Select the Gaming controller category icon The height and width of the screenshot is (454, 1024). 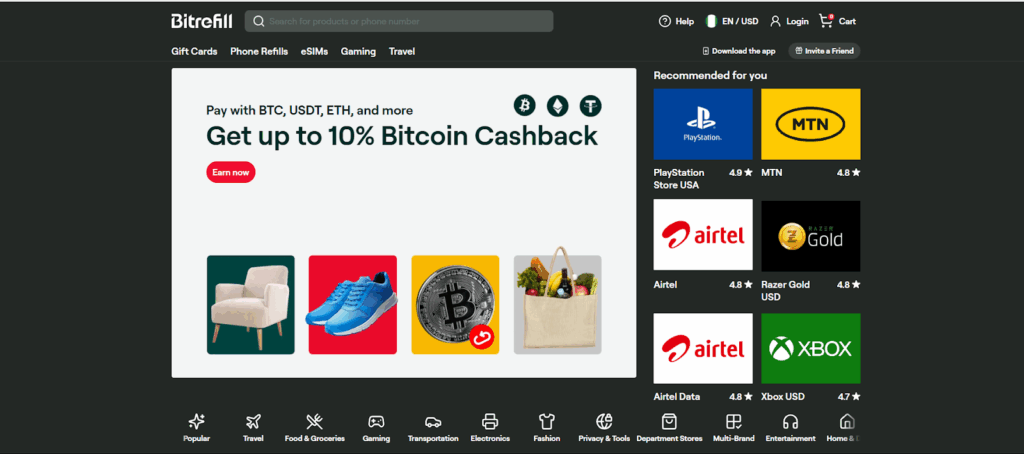click(376, 421)
